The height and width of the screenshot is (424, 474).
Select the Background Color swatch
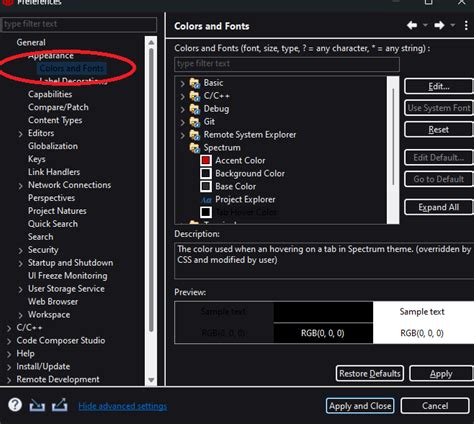206,173
